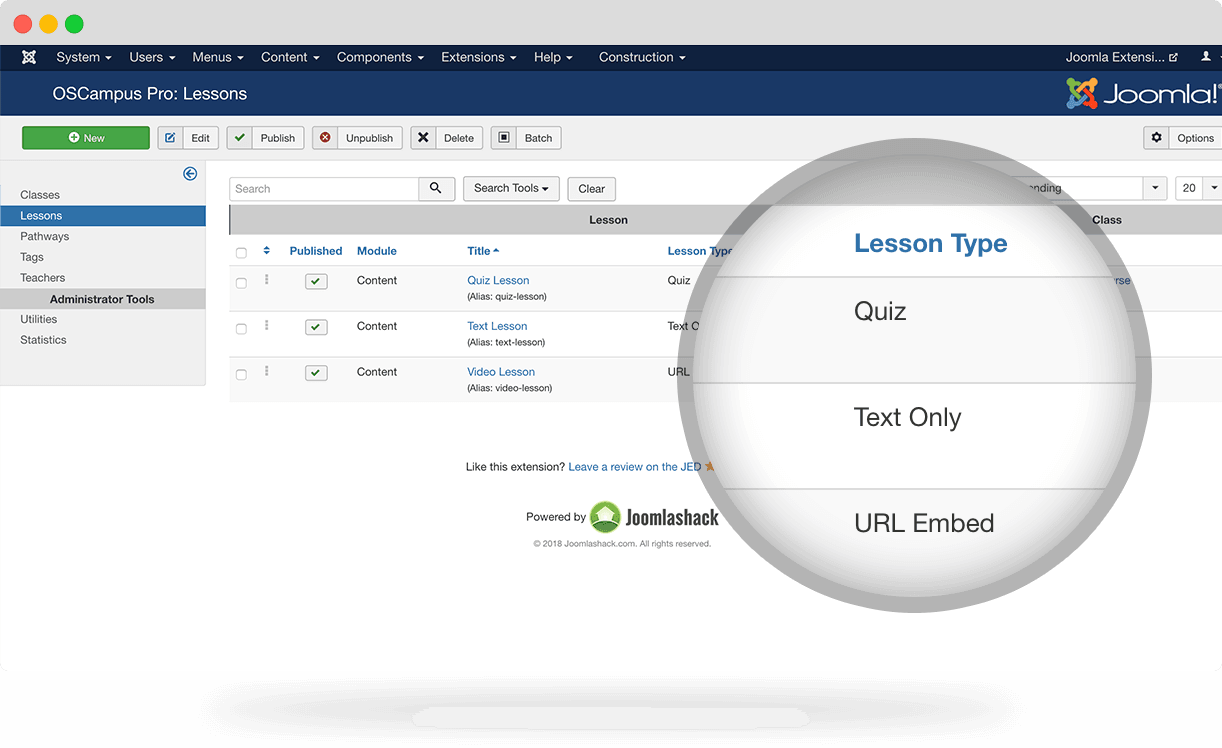Image resolution: width=1222 pixels, height=748 pixels.
Task: Select Teachers in the sidebar
Action: (43, 278)
